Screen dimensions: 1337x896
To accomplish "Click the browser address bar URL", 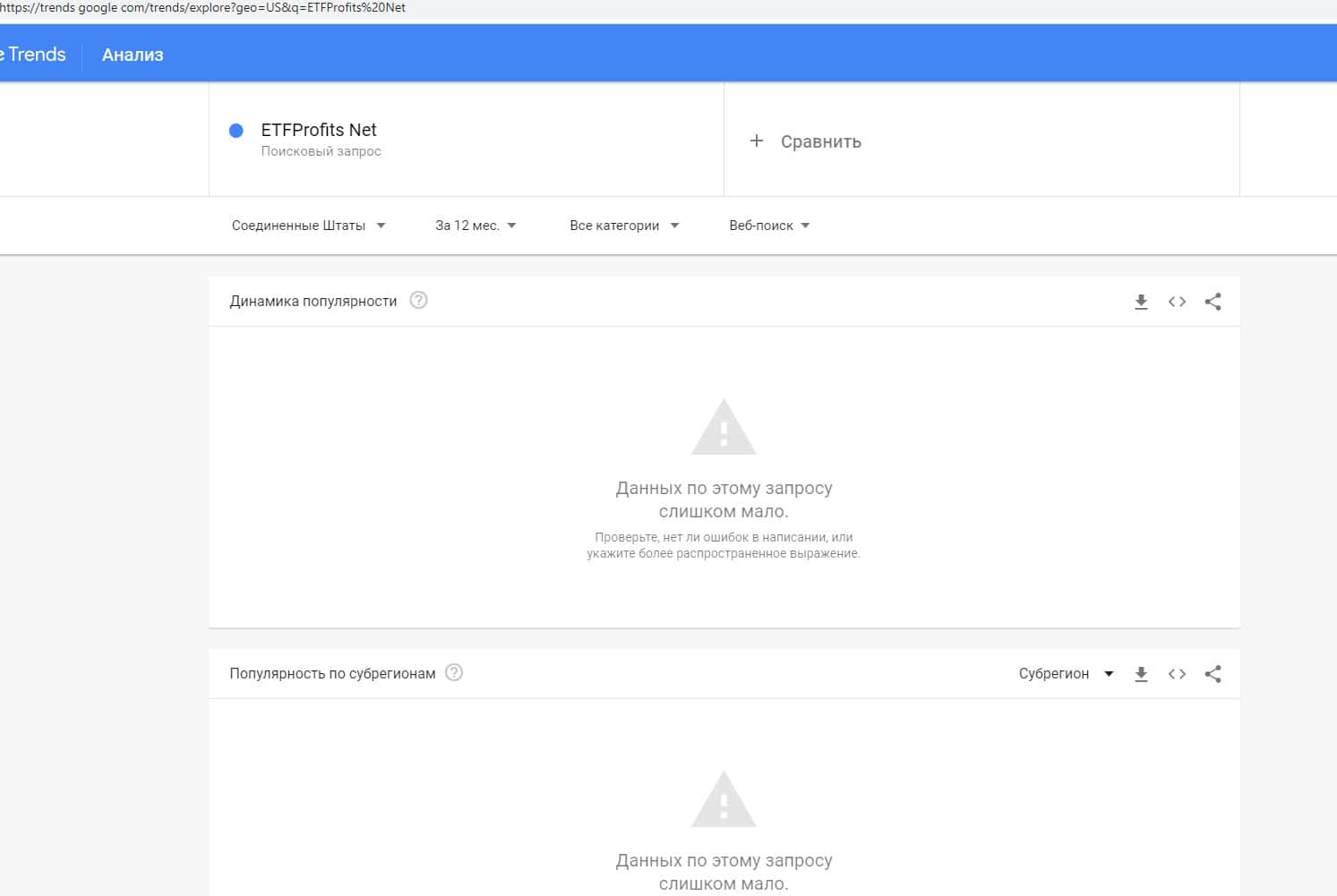I will tap(203, 8).
